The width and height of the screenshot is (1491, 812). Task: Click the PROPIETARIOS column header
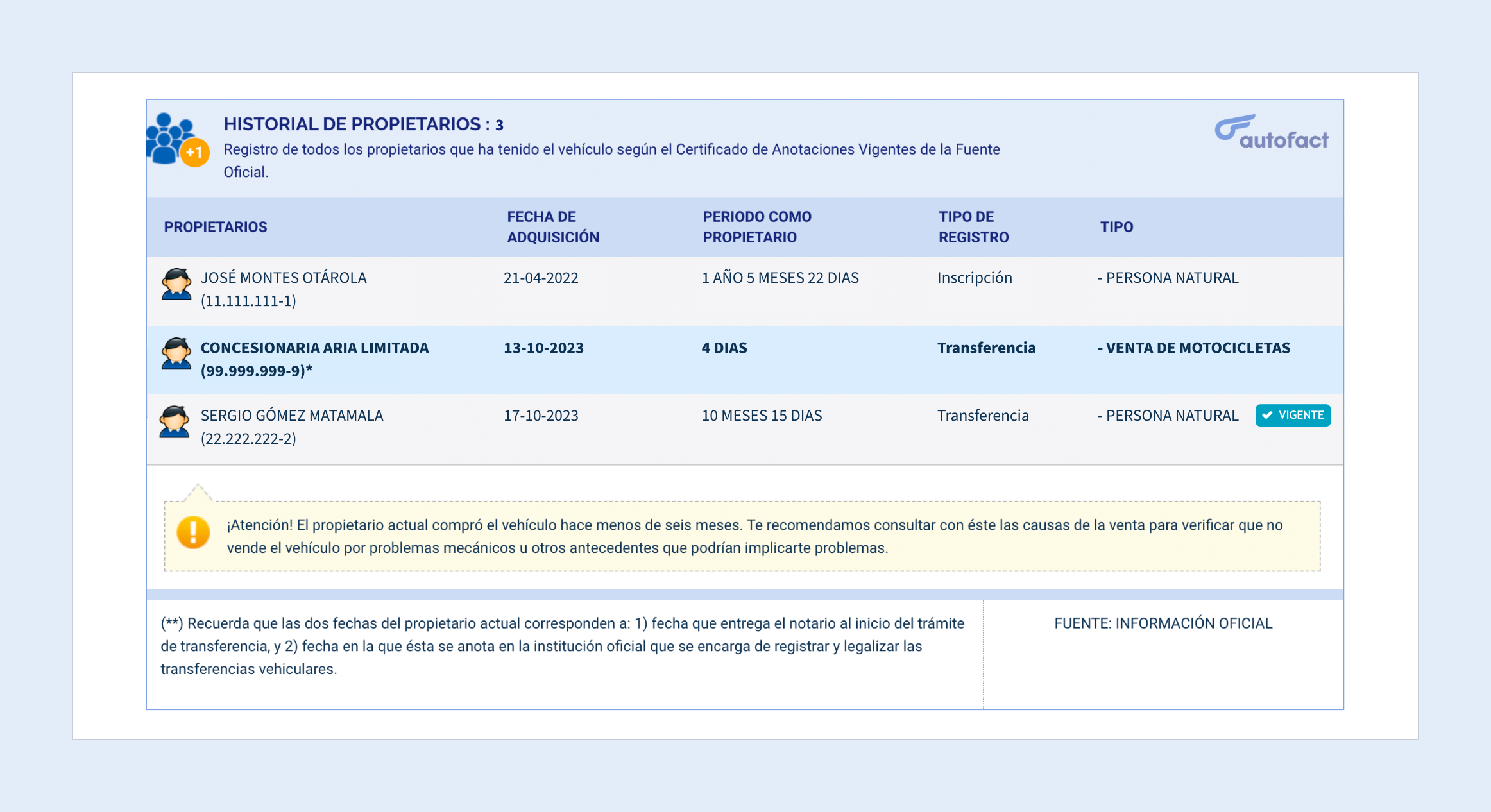point(216,227)
